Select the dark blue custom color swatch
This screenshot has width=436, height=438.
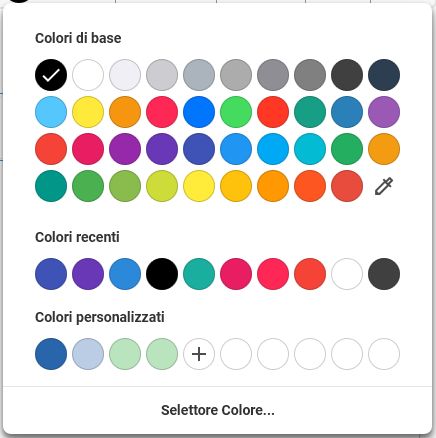point(51,354)
